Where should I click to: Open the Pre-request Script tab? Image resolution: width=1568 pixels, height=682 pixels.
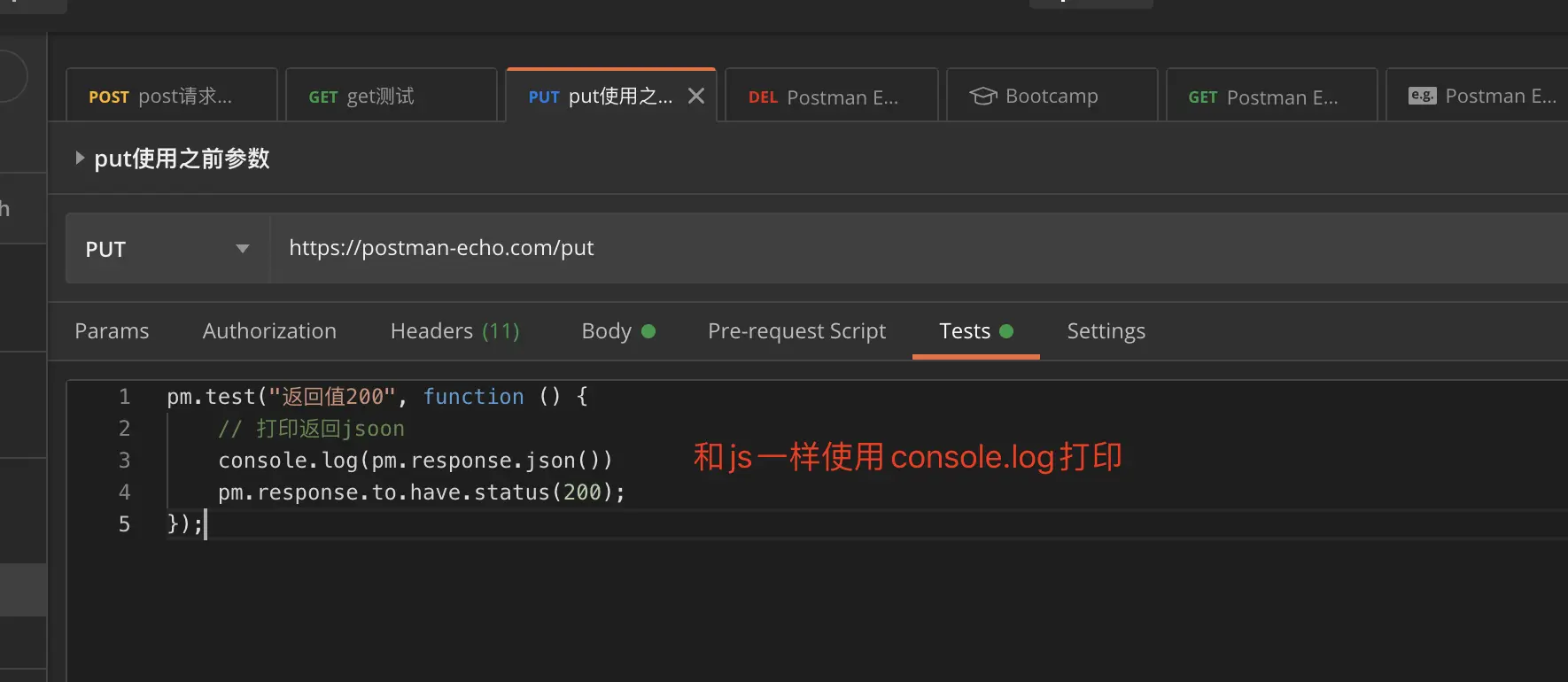[796, 331]
